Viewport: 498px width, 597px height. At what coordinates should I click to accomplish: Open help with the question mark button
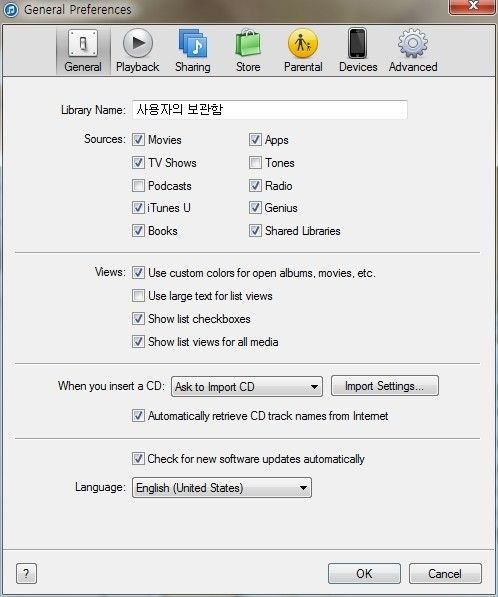coord(26,573)
